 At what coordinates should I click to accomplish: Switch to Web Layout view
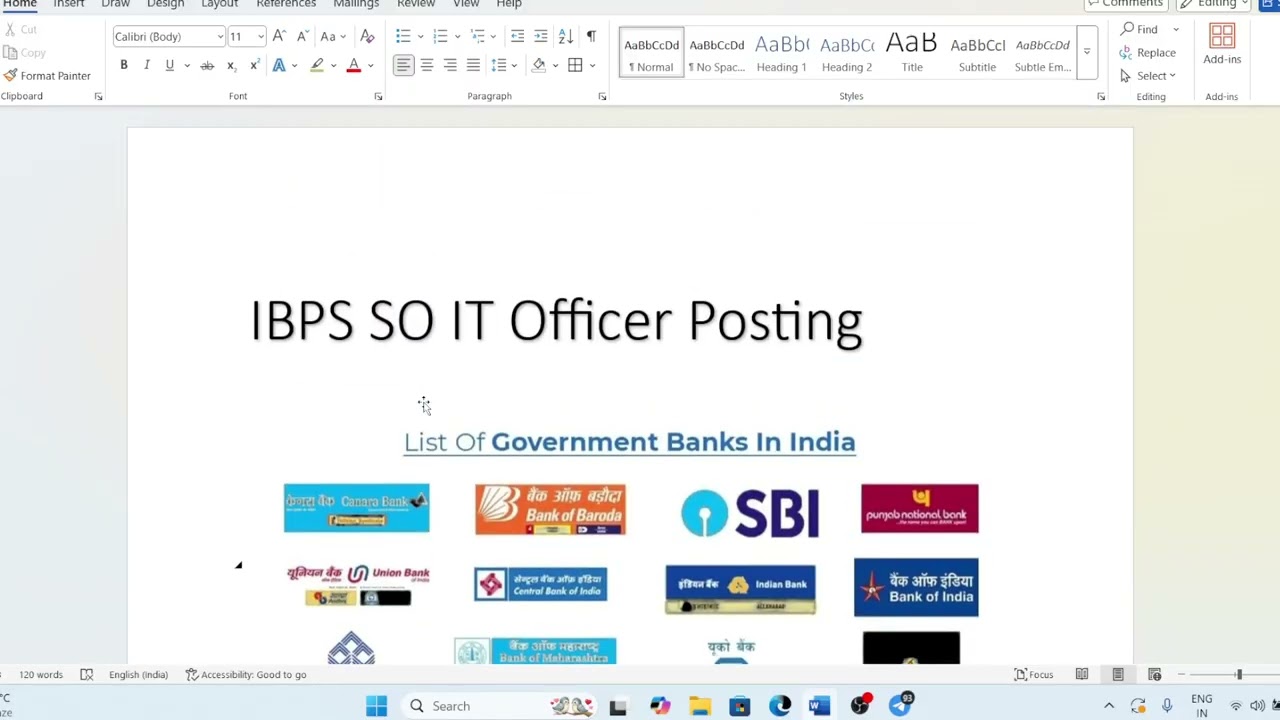(x=1154, y=674)
